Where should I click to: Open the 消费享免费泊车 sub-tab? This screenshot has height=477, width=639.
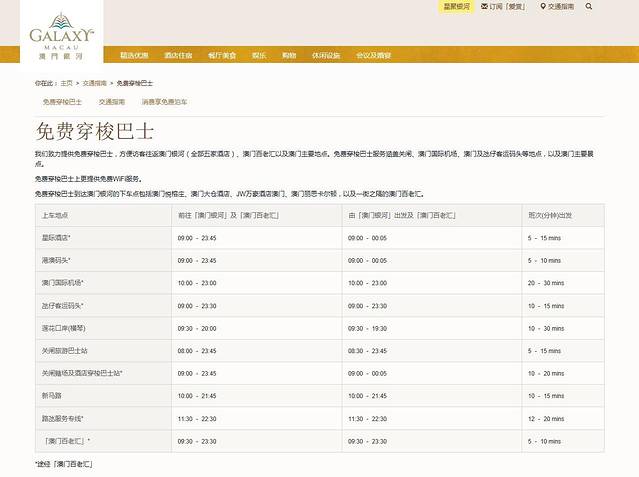point(164,101)
